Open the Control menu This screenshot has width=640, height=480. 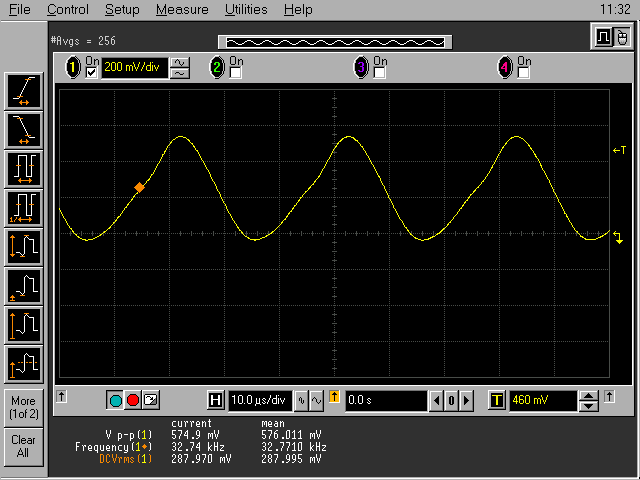68,9
